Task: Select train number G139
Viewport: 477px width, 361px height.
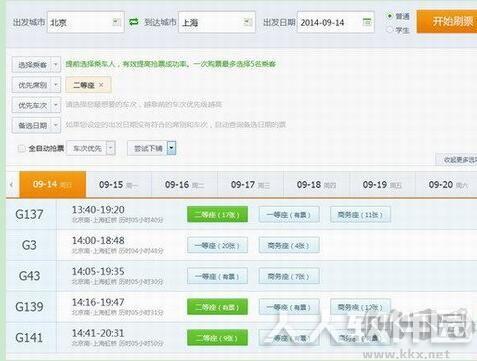Action: click(29, 307)
